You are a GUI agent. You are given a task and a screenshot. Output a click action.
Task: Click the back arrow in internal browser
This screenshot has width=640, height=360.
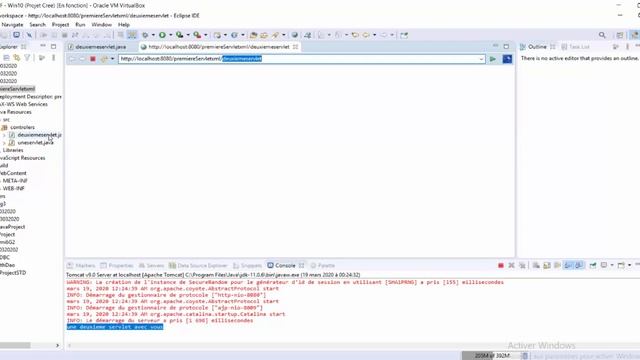tap(72, 59)
